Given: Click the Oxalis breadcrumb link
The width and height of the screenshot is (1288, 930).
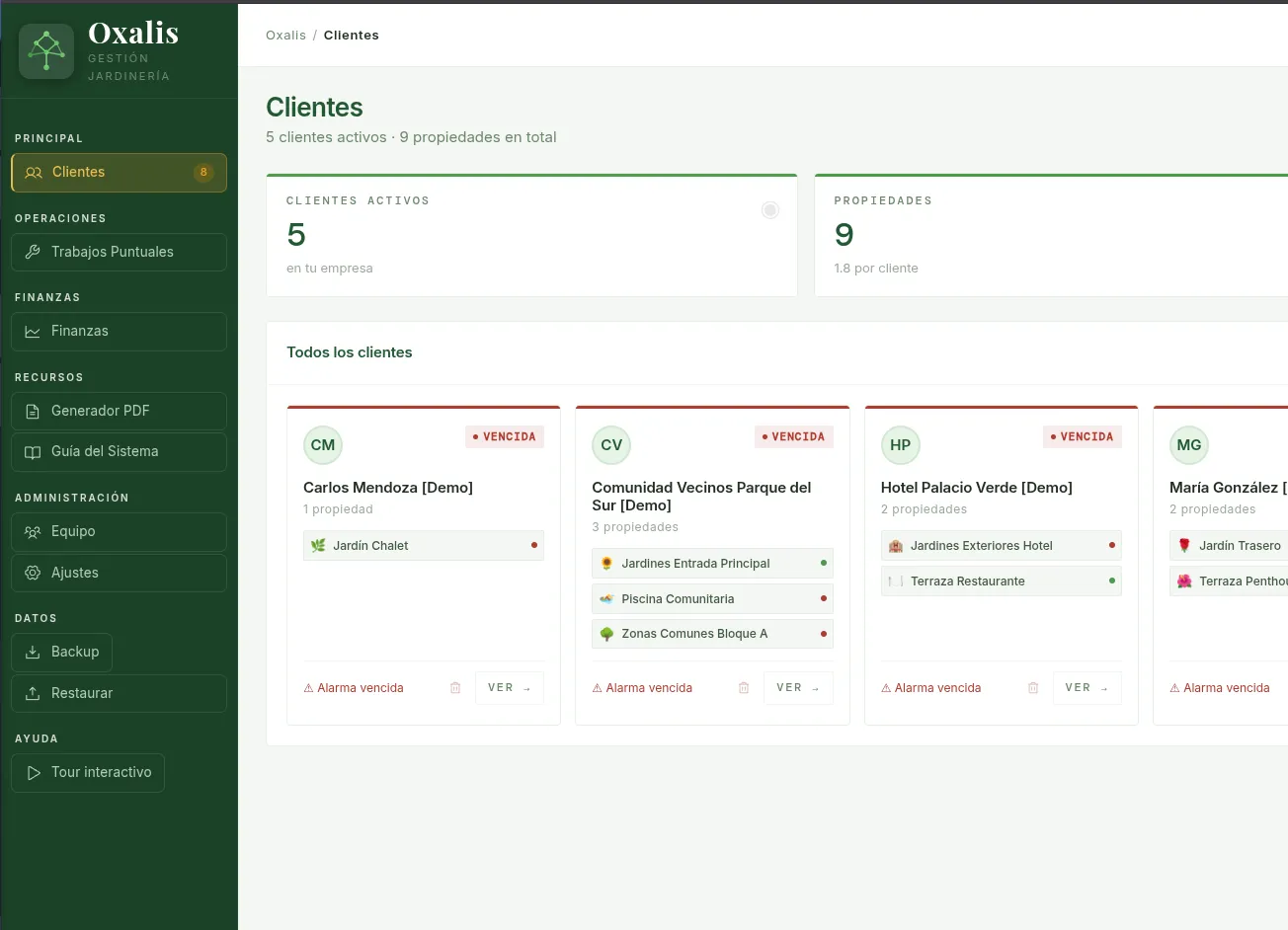Looking at the screenshot, I should [x=285, y=36].
